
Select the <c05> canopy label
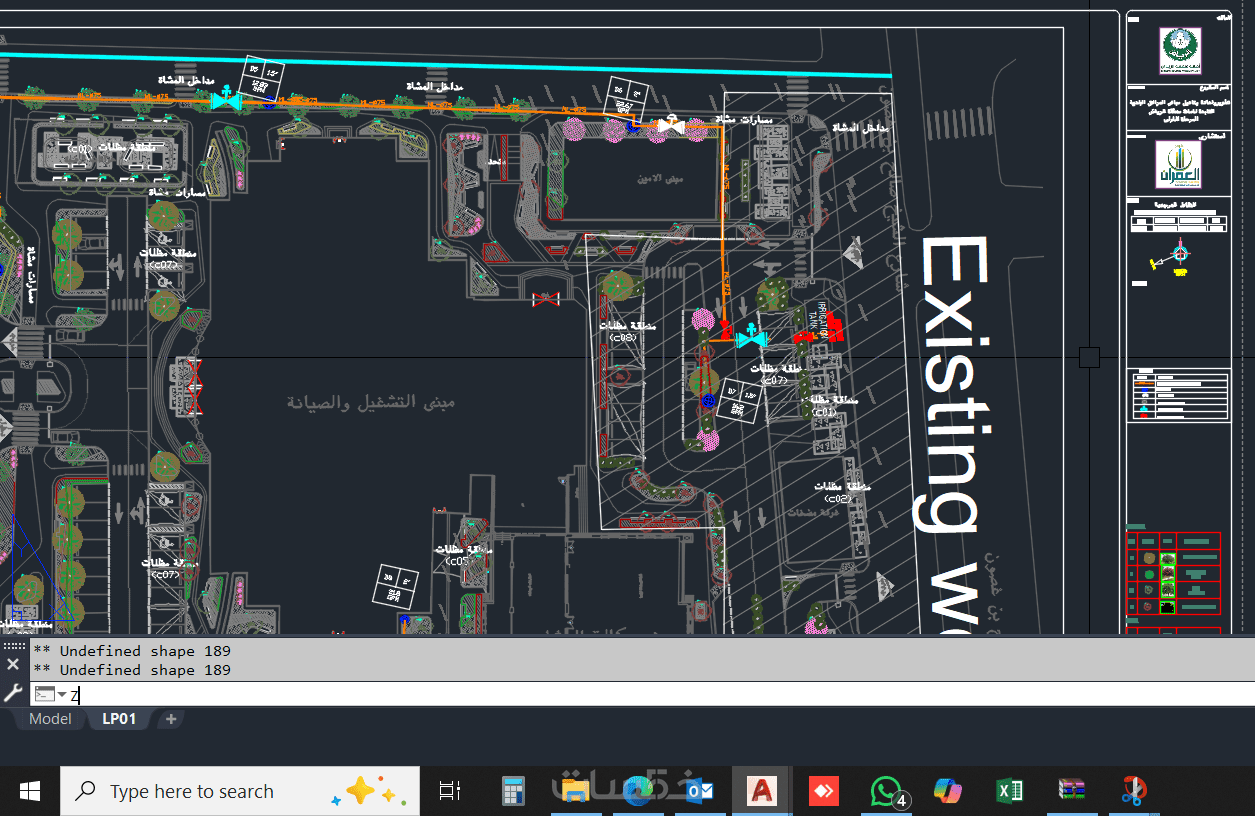coord(457,561)
